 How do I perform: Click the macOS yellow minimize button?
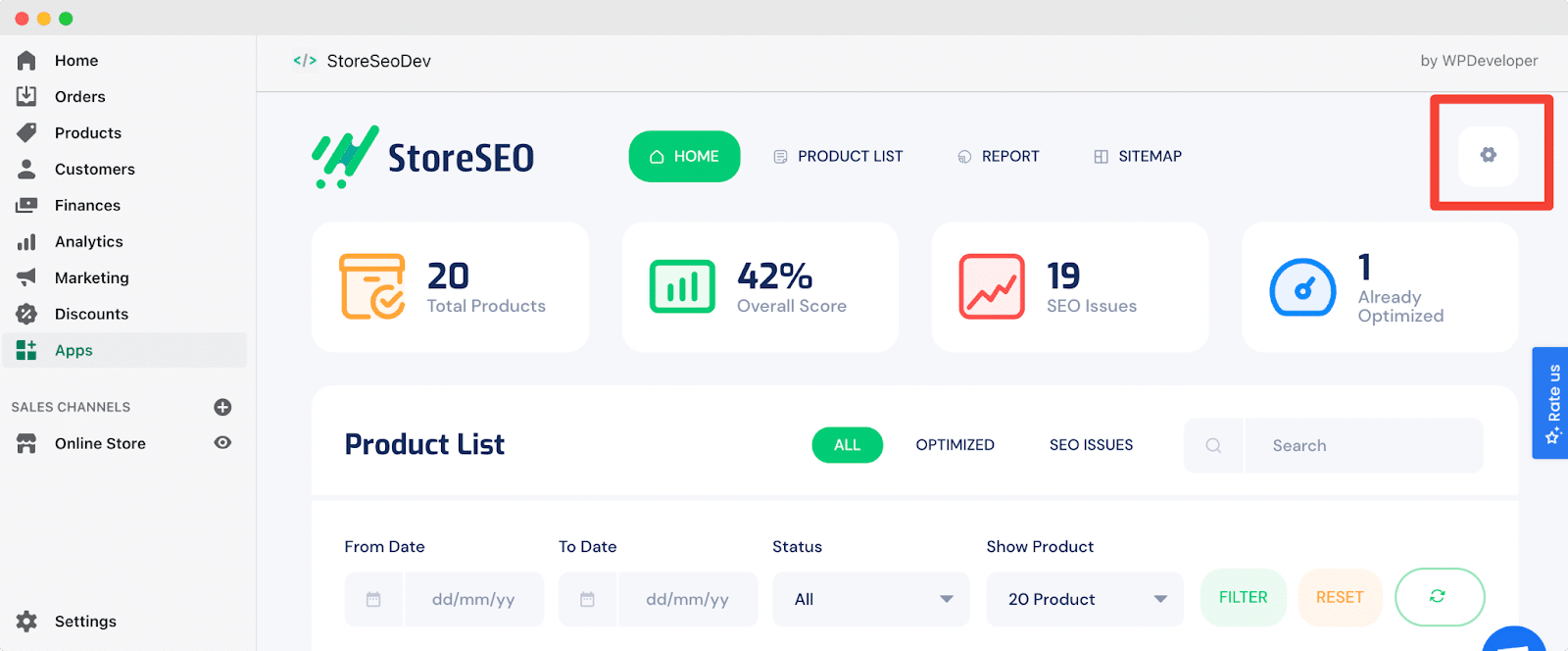pyautogui.click(x=43, y=19)
